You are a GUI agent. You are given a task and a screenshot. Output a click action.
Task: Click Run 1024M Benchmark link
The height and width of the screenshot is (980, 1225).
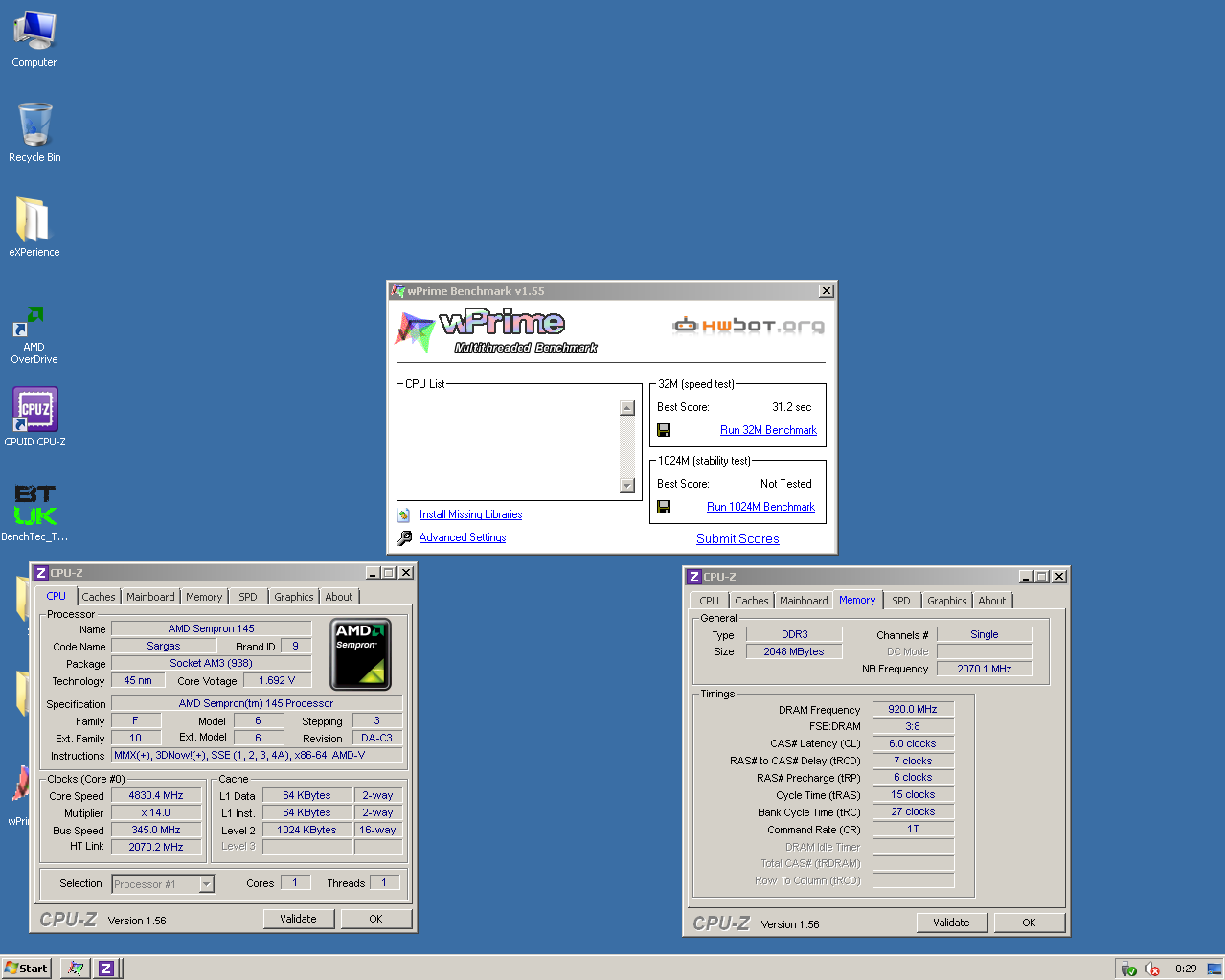pyautogui.click(x=761, y=507)
